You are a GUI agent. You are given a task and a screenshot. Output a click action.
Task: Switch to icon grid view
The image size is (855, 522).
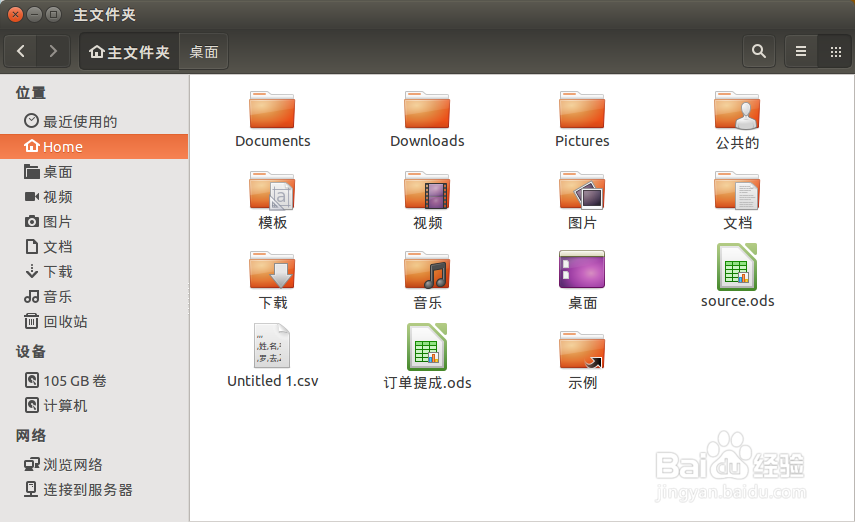coord(835,51)
